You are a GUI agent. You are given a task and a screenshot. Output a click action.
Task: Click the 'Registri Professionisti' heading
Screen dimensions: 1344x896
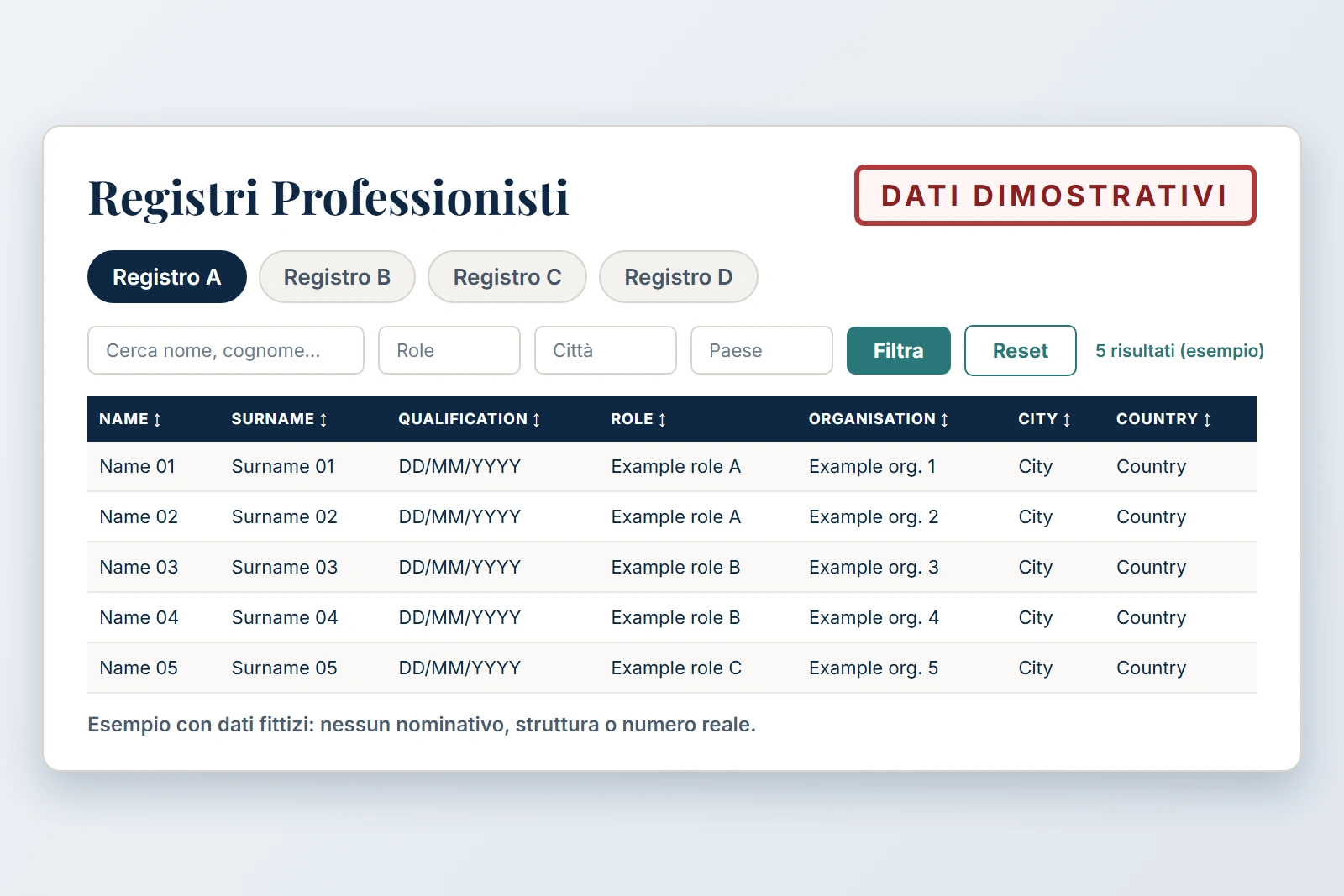click(328, 198)
